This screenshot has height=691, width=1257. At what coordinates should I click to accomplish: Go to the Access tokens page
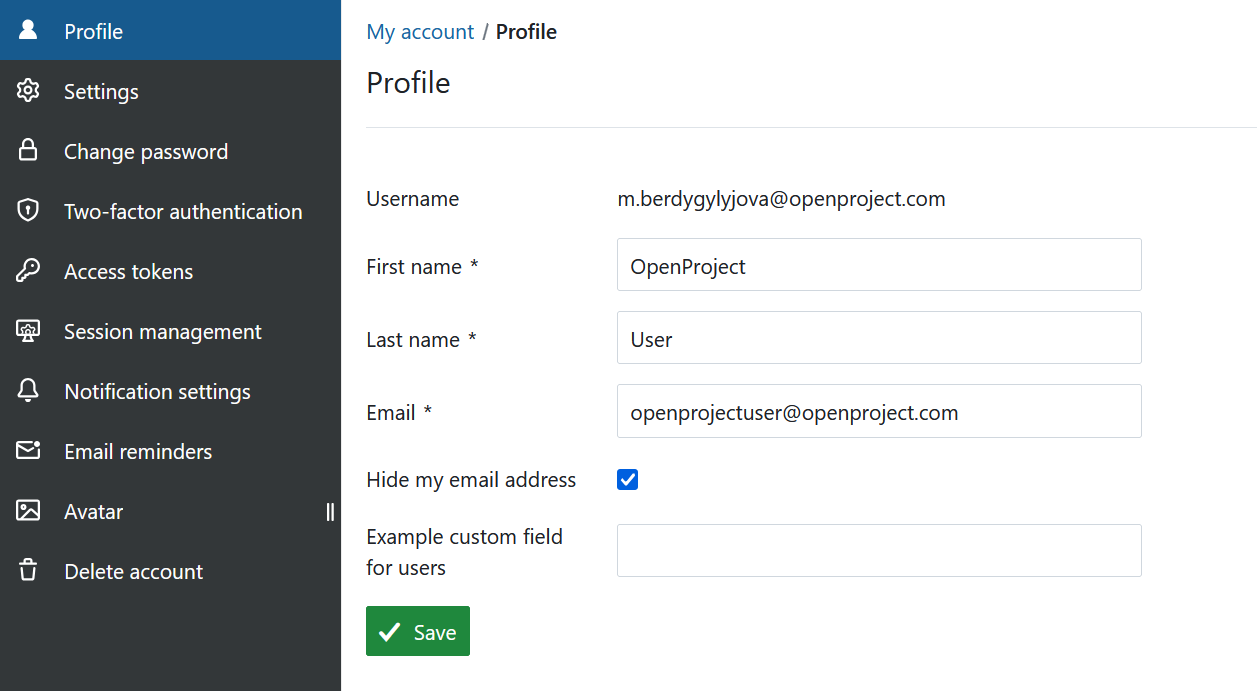point(128,272)
